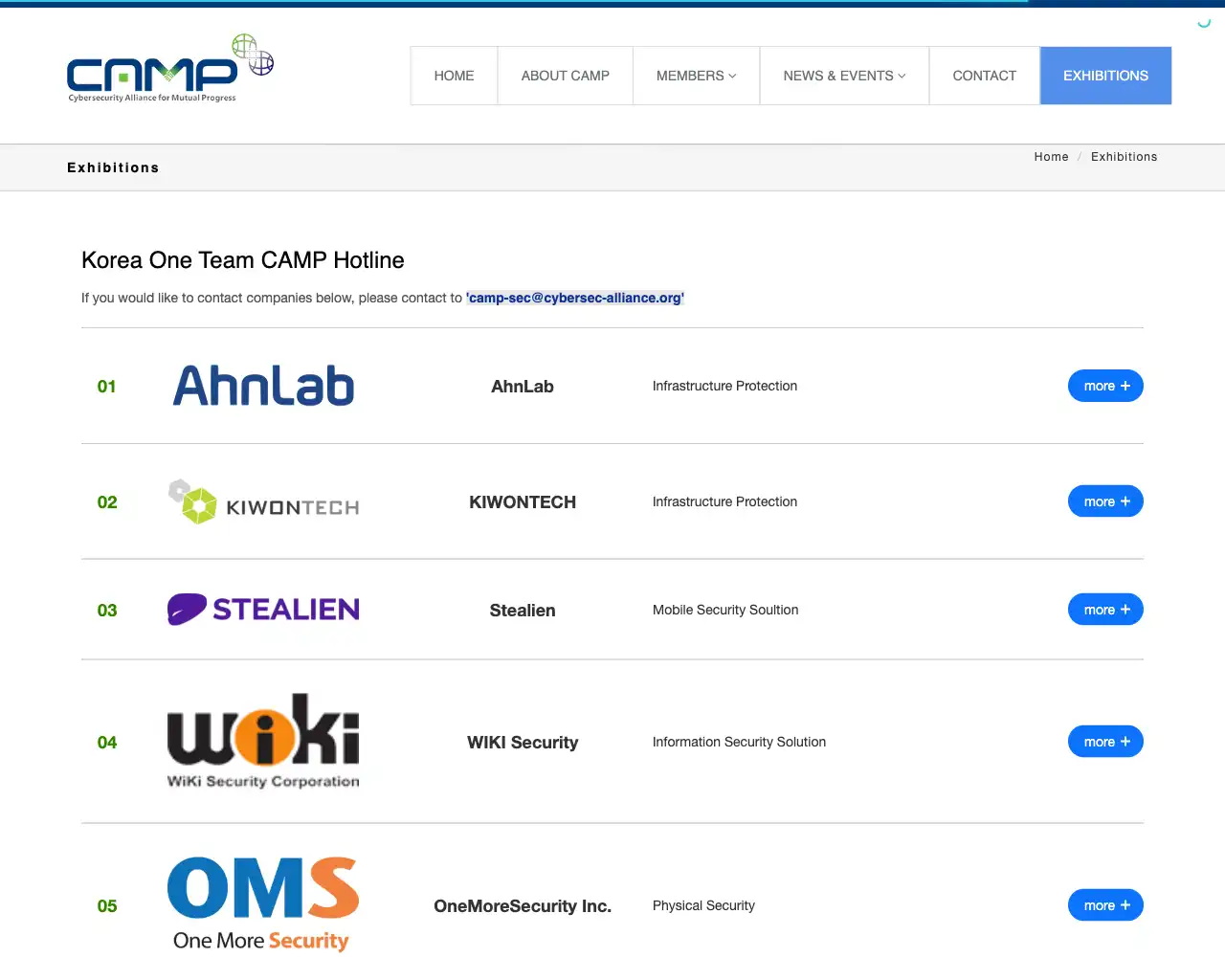Go to ABOUT CAMP page

(565, 76)
